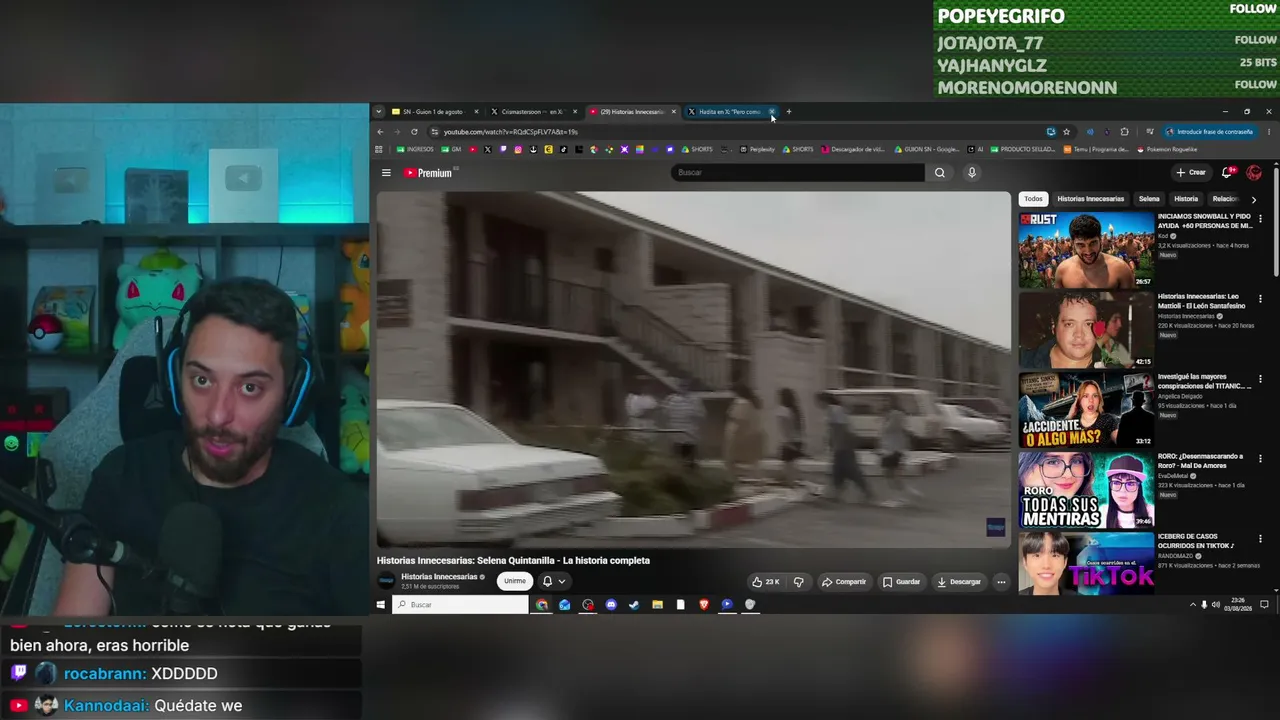Screen dimensions: 1280x720
Task: Open options for the INICIAMOS SNOWBALL video
Action: point(1260,219)
